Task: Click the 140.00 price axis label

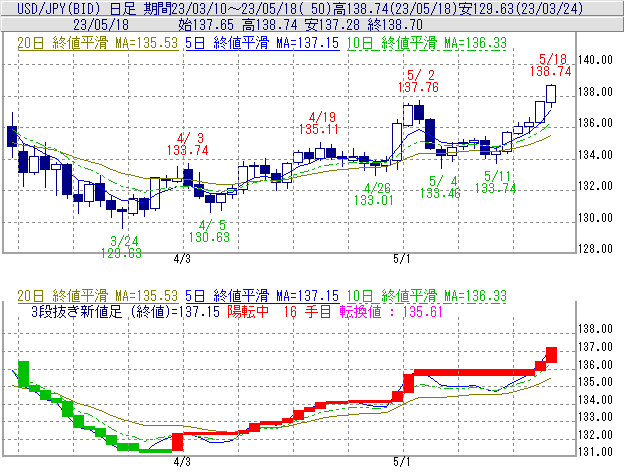Action: pyautogui.click(x=595, y=60)
